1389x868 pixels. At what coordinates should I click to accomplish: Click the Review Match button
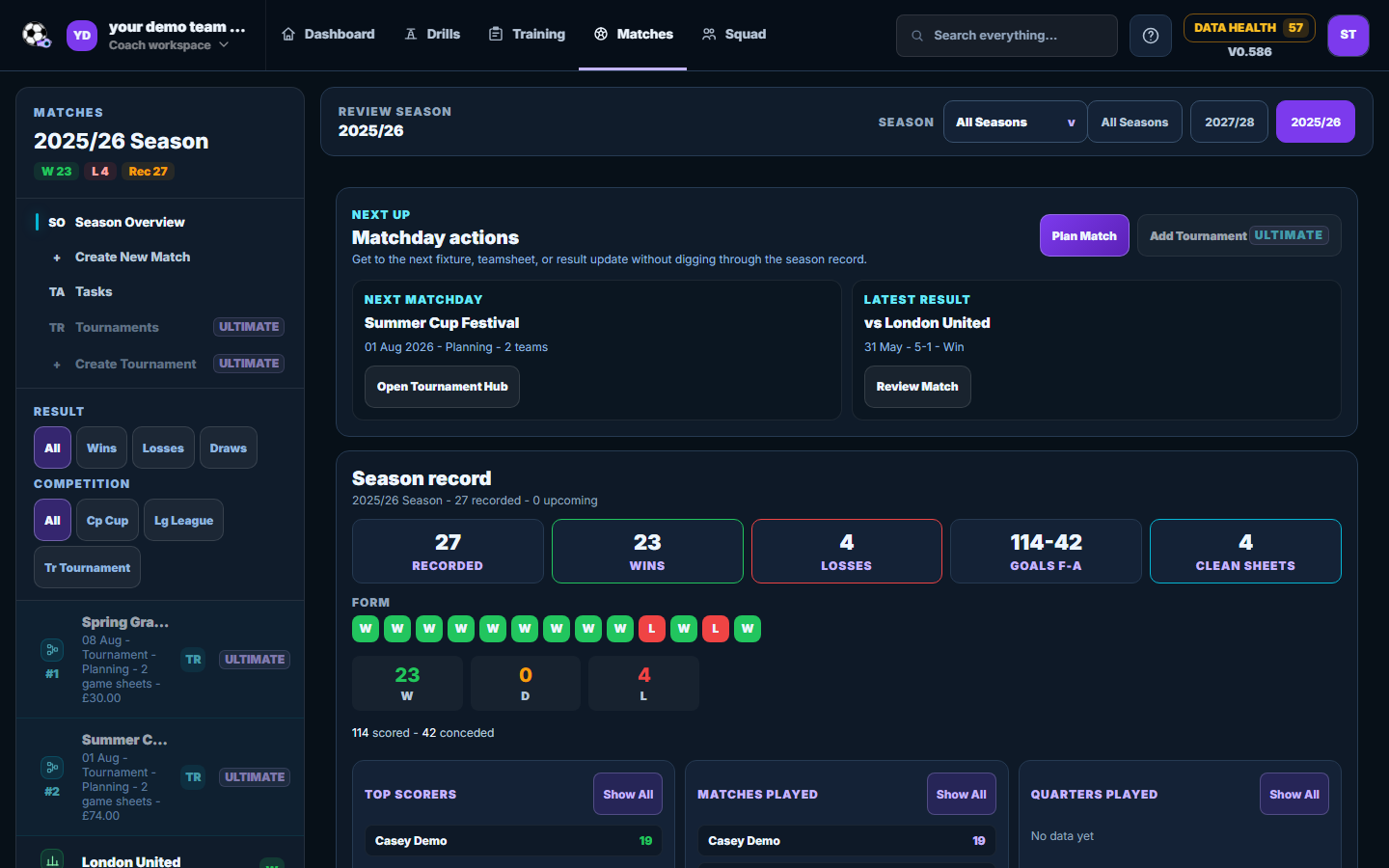(x=917, y=387)
